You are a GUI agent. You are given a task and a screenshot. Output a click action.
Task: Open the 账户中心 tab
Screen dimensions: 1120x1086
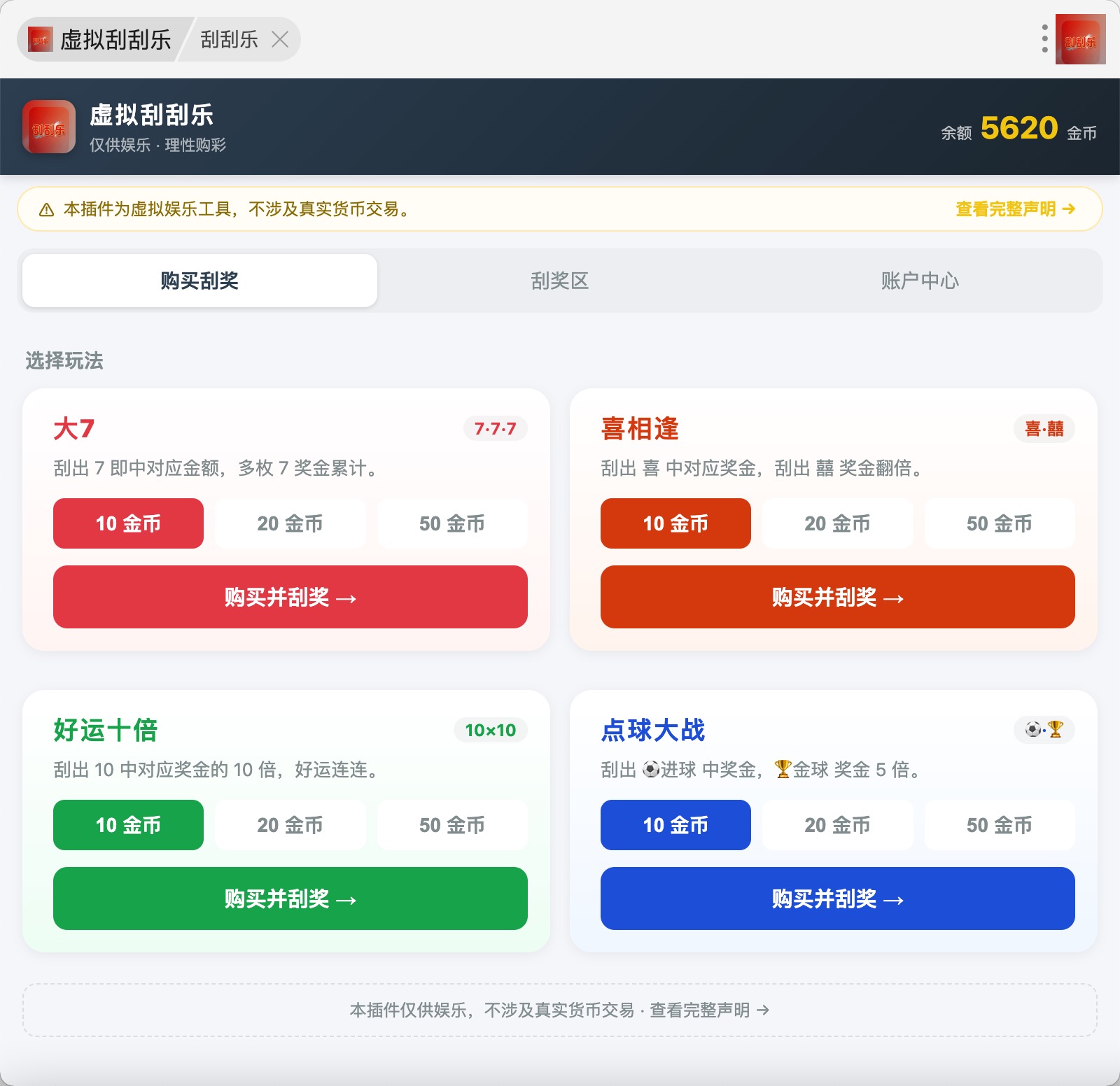pos(920,281)
